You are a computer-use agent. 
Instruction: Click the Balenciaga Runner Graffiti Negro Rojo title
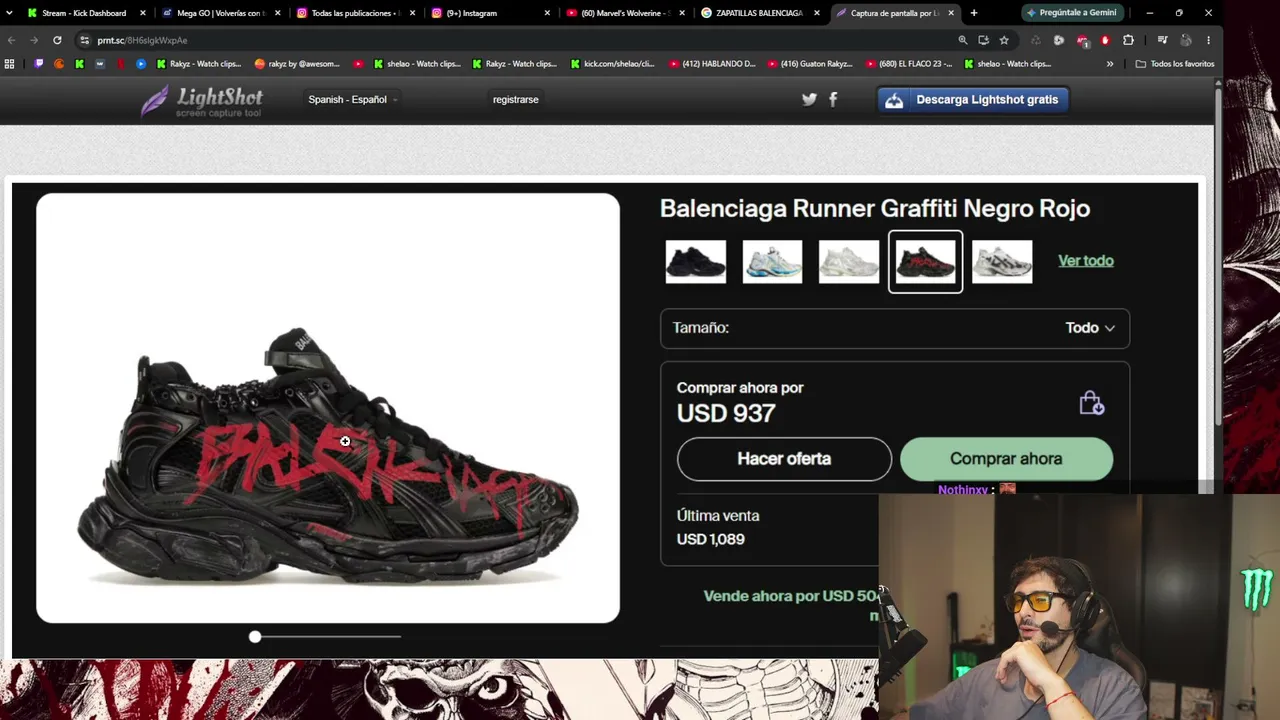pos(875,208)
